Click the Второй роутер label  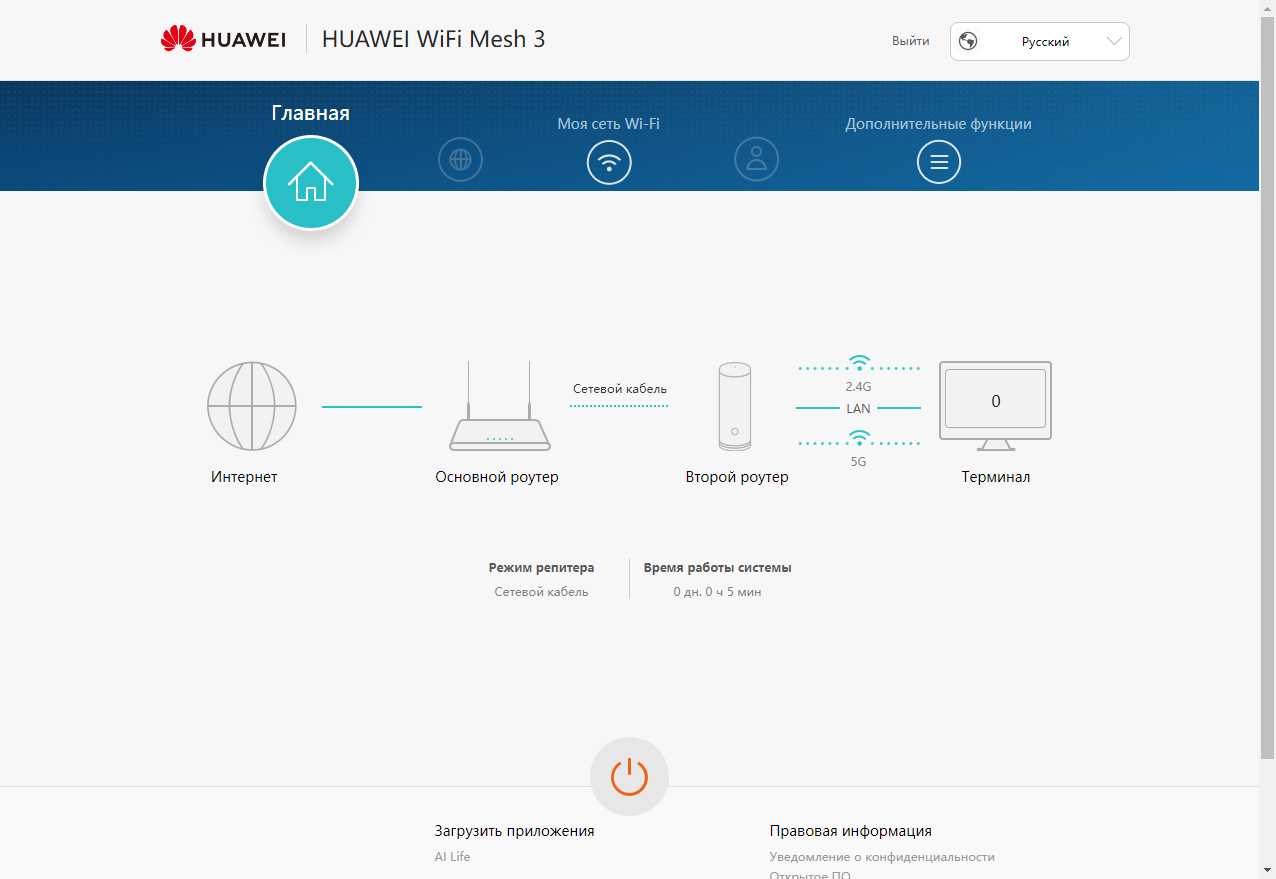(737, 477)
